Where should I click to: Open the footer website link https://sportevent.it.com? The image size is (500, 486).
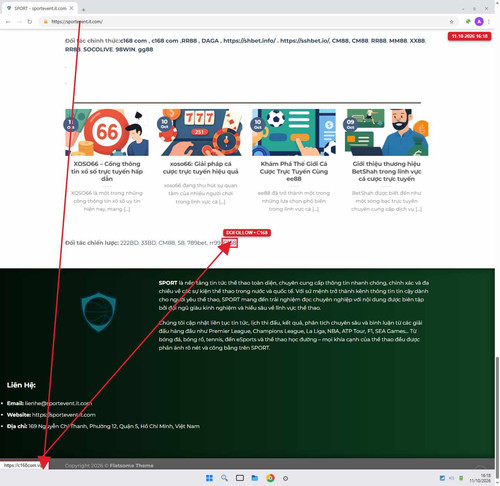click(64, 415)
